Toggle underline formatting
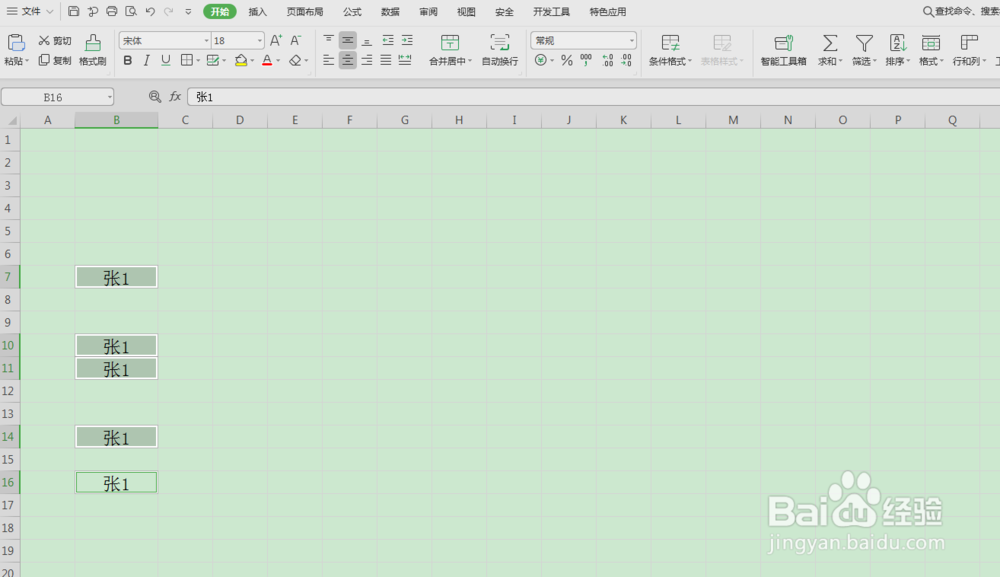Screen dimensions: 1000x577 click(x=166, y=61)
